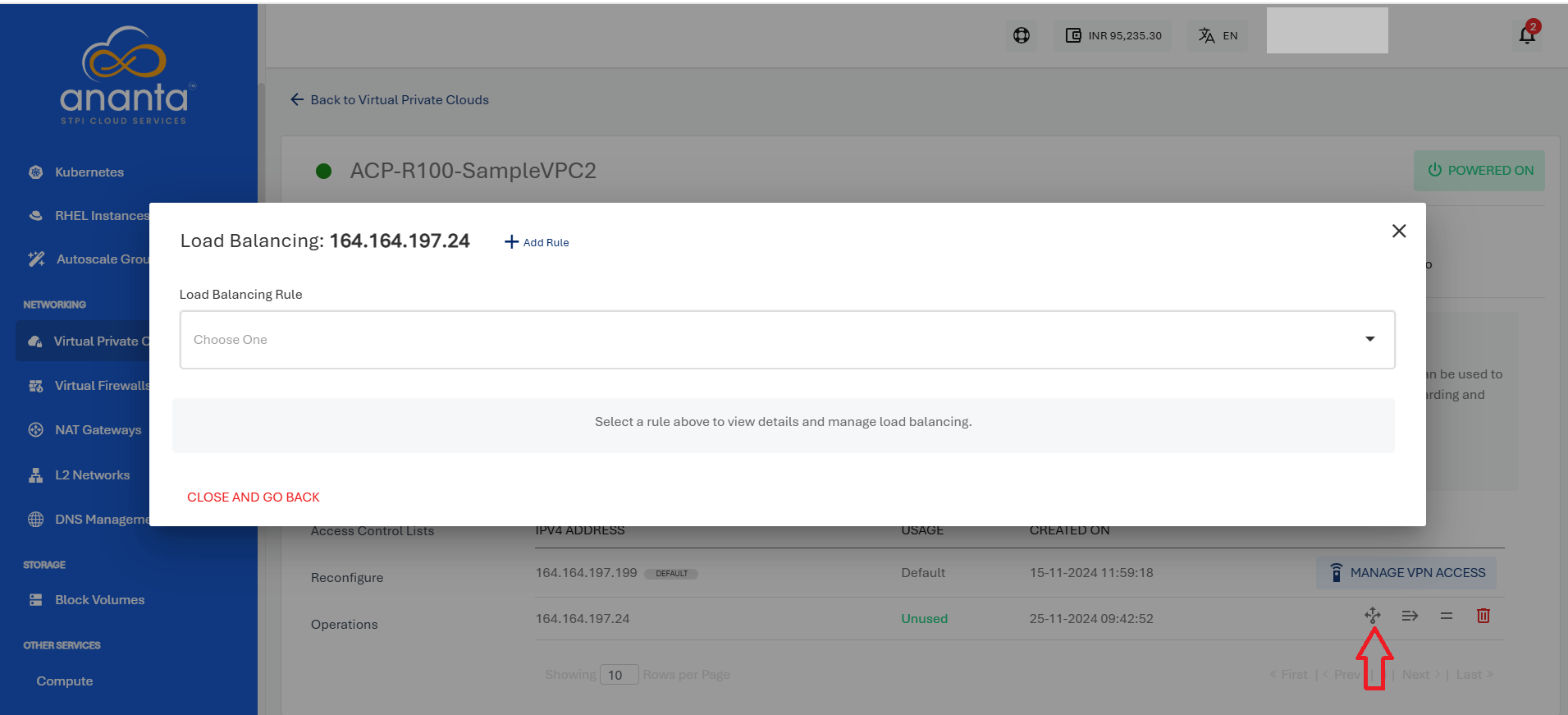Open the Reconfigure tab
The image size is (1568, 715).
(347, 578)
